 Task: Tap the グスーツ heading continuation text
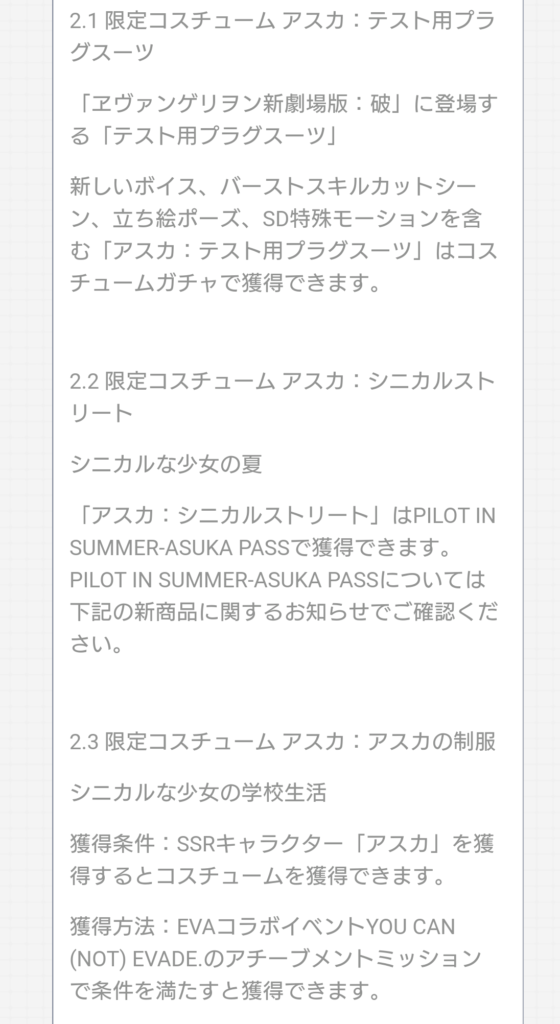coord(112,52)
